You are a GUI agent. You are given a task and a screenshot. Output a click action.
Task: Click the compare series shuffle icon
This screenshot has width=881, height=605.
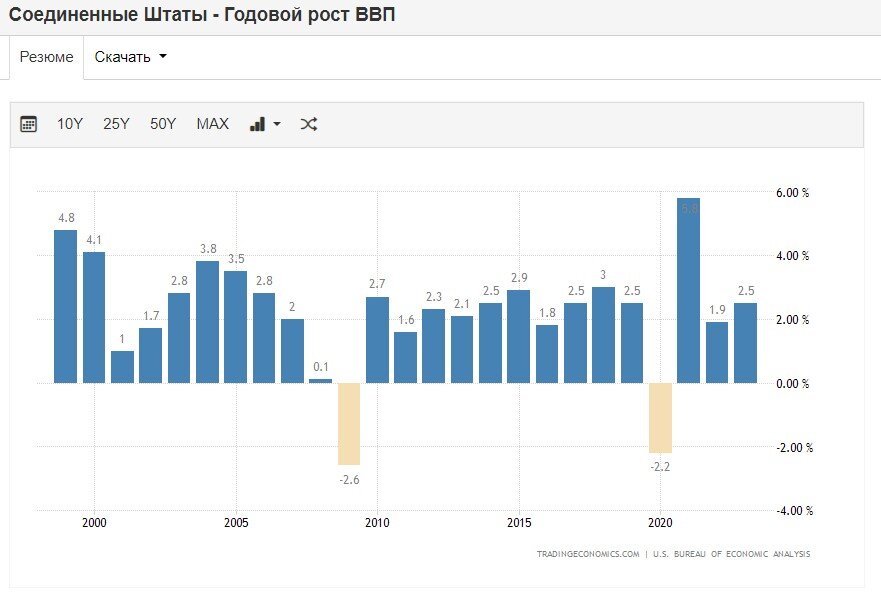[x=309, y=123]
